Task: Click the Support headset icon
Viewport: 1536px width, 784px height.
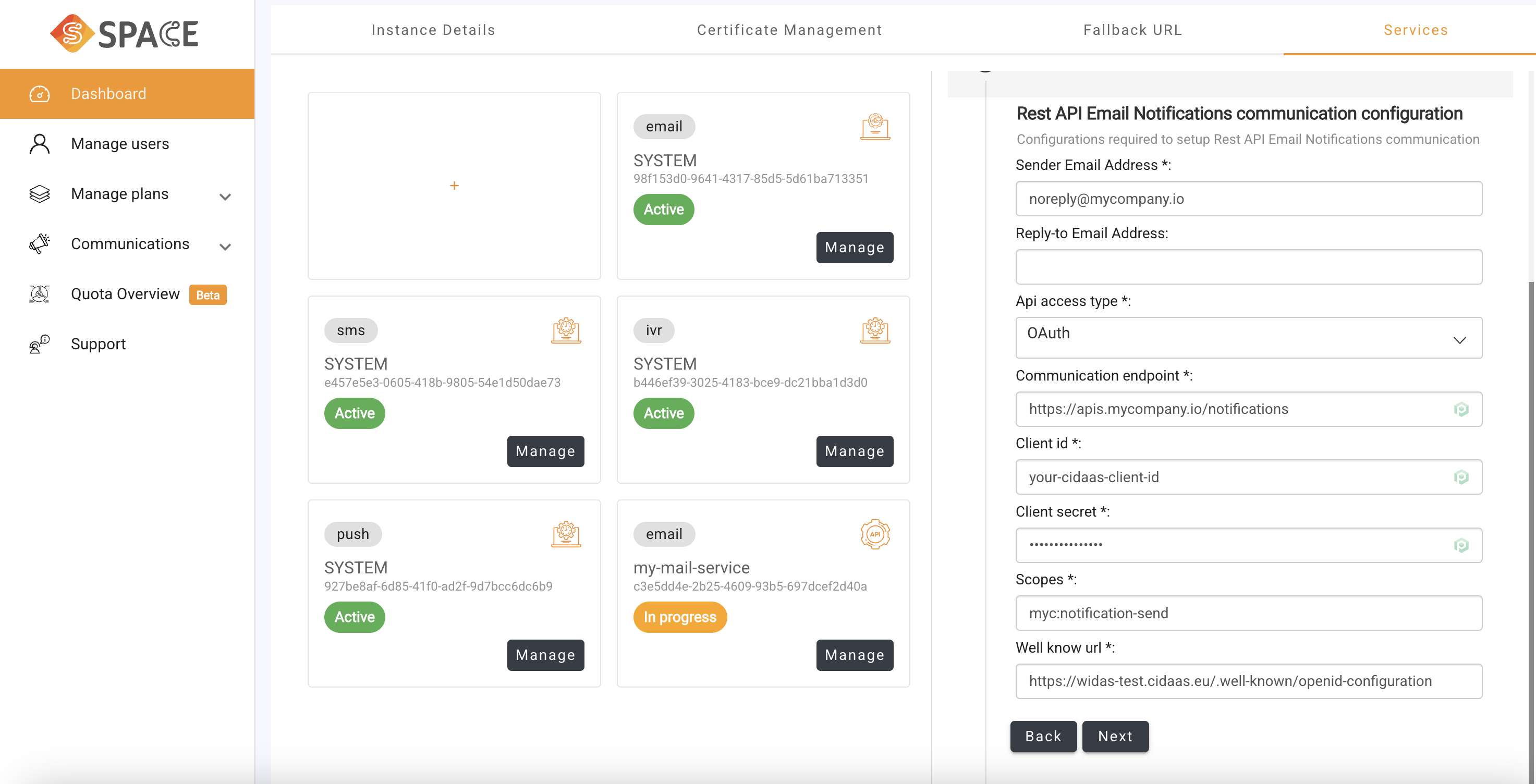Action: 39,344
